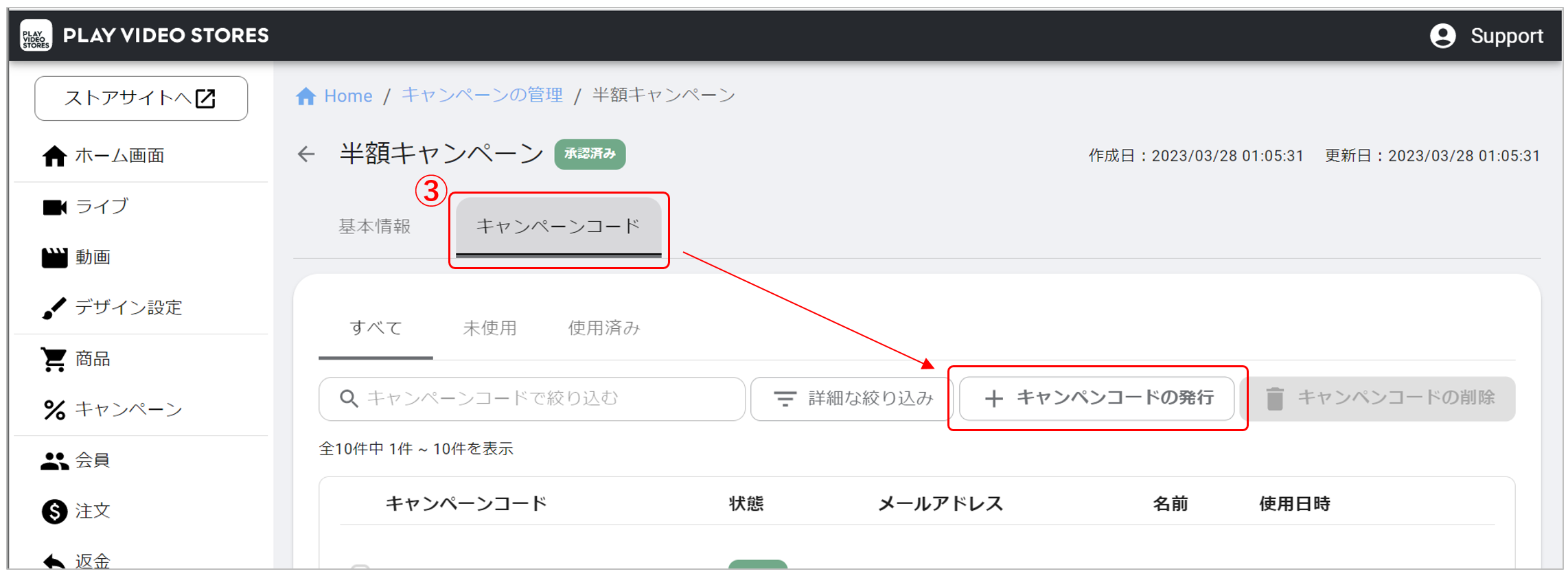The height and width of the screenshot is (576, 1568).
Task: Switch to the 基本情報 tab
Action: [375, 227]
